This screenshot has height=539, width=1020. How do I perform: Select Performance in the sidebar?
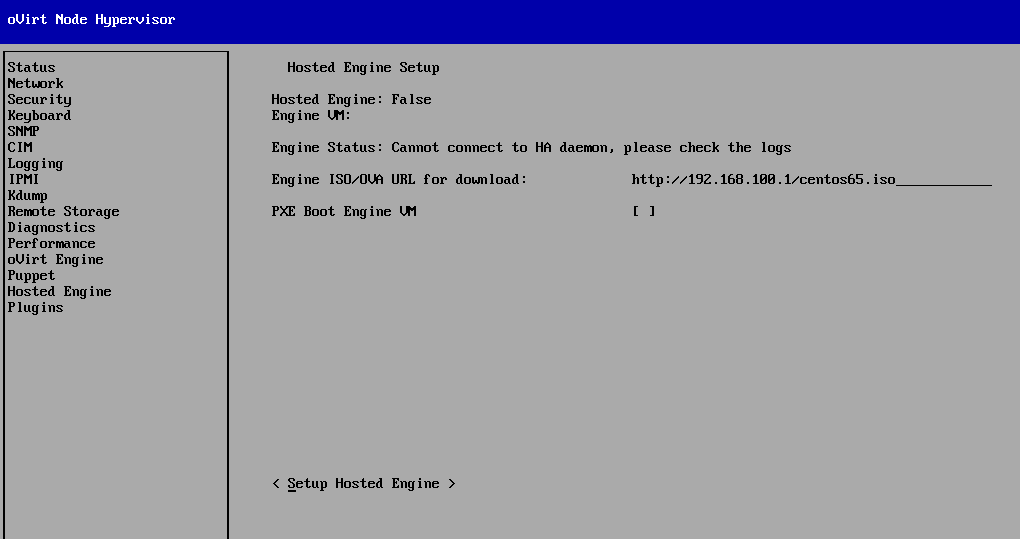[x=51, y=244]
